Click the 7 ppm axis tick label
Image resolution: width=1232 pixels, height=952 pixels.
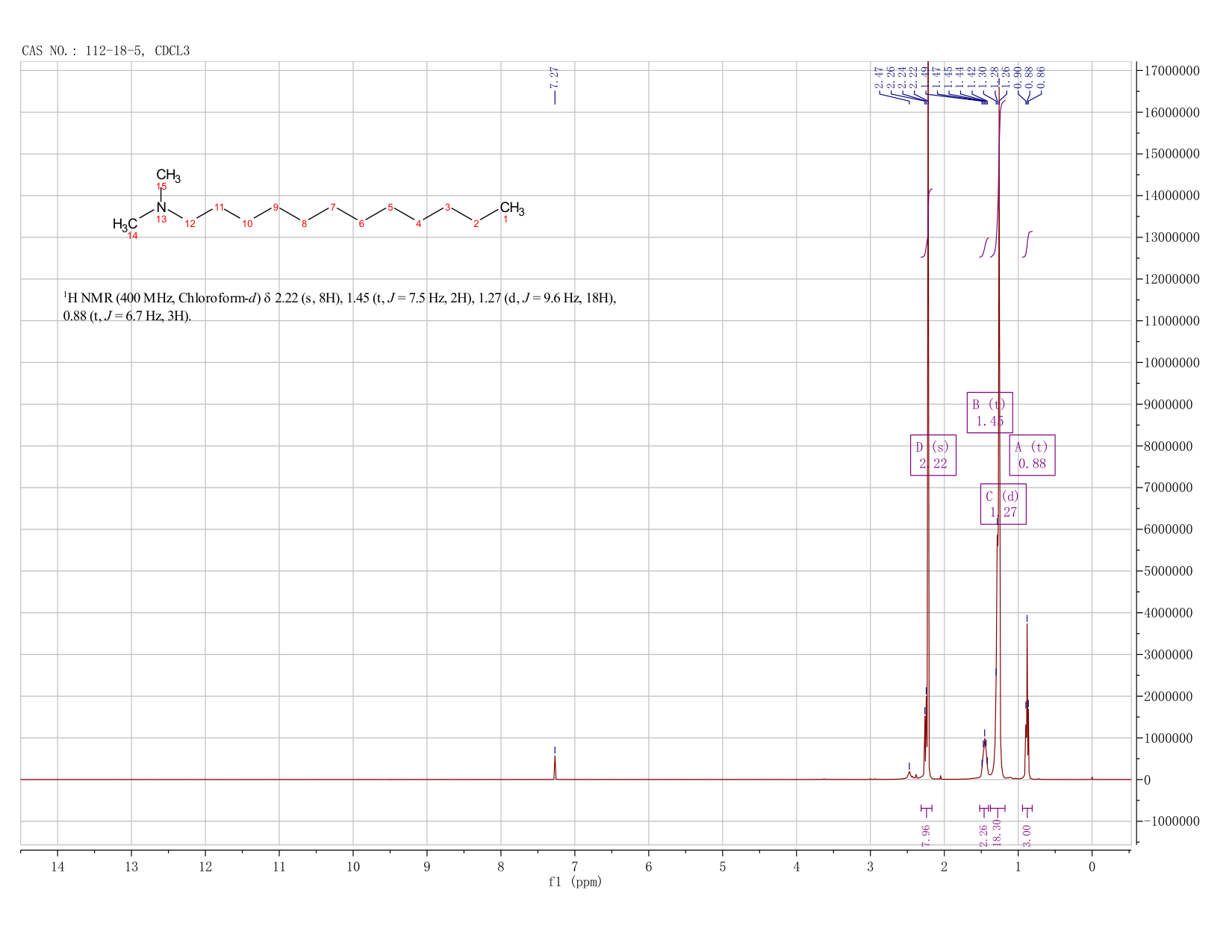[x=575, y=866]
